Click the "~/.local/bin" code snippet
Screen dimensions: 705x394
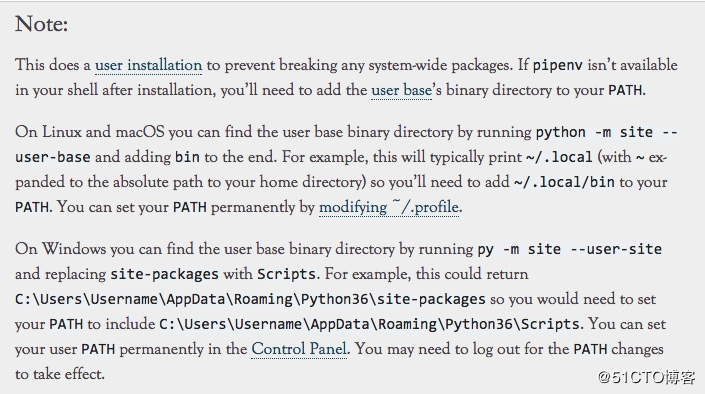click(564, 182)
